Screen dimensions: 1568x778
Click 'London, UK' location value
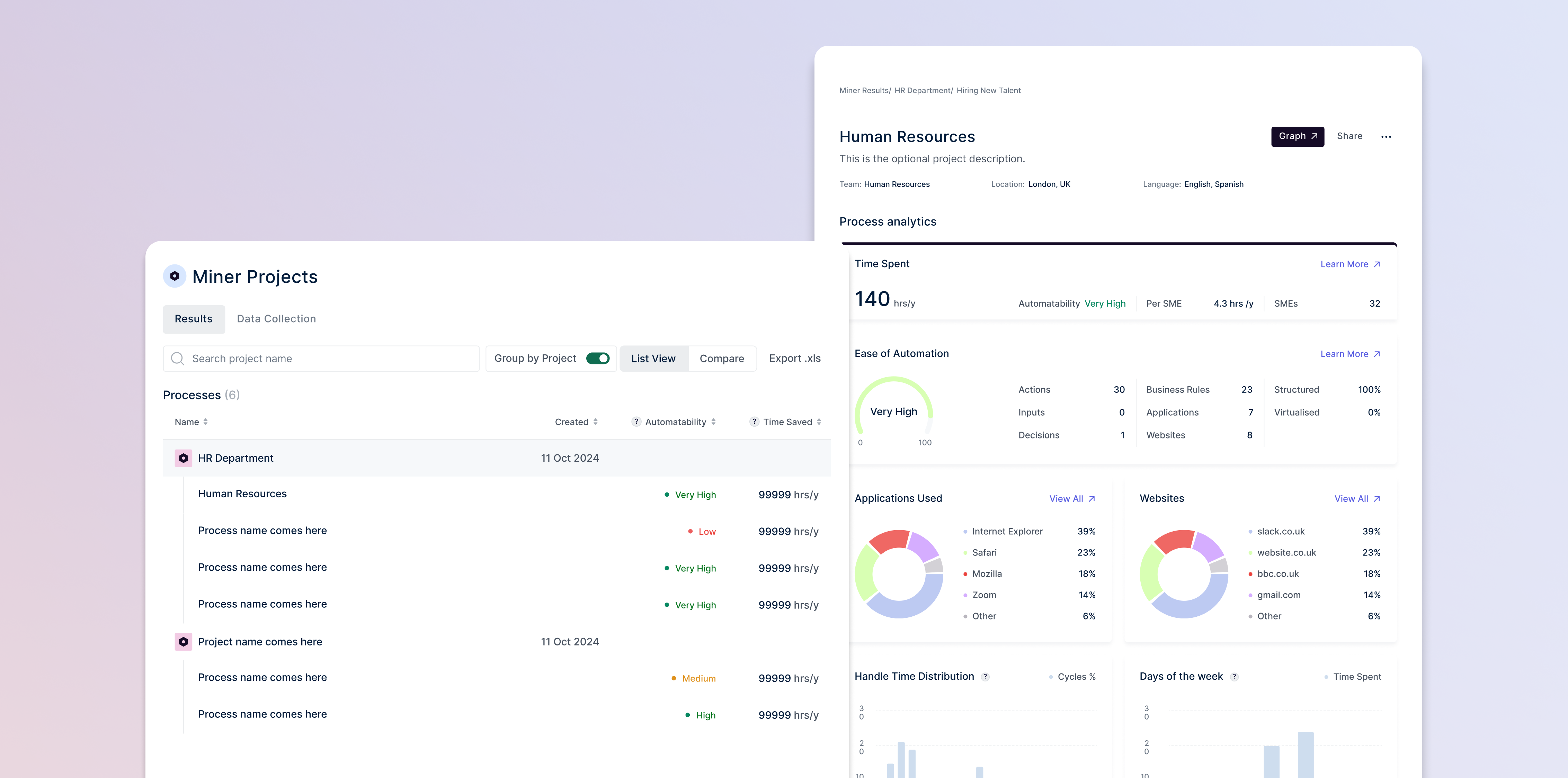pos(1049,184)
